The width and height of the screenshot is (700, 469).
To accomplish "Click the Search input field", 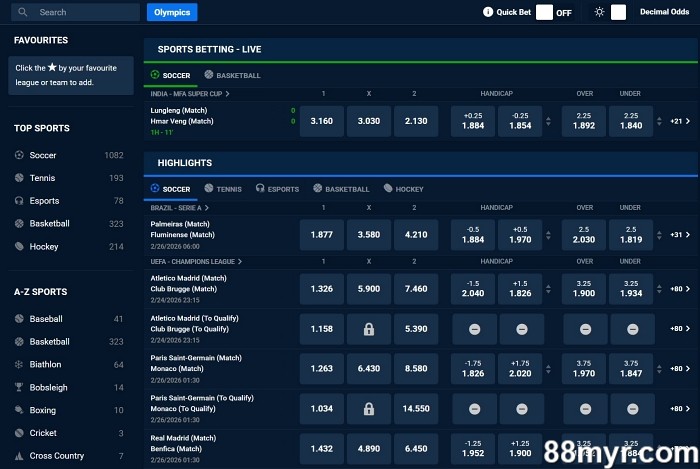I will pos(75,12).
